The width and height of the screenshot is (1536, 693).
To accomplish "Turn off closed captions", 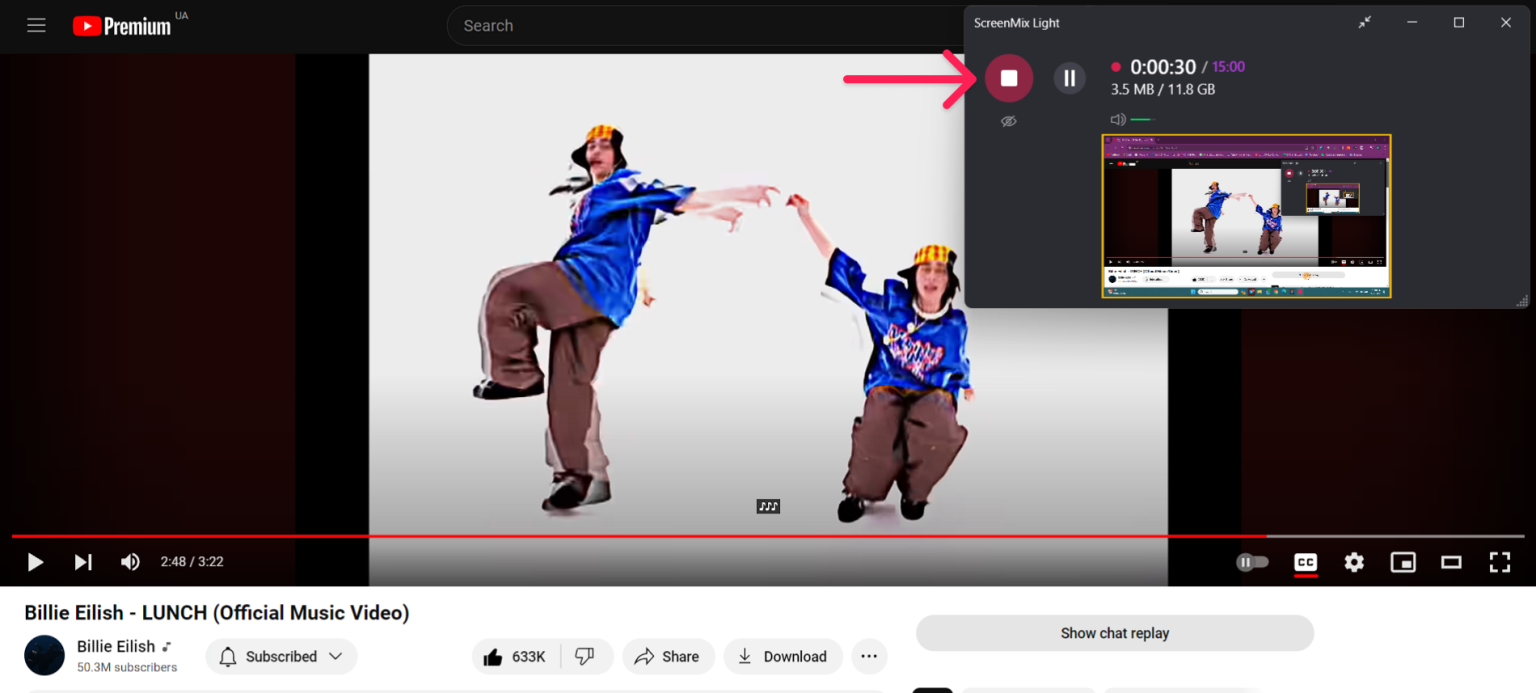I will [1305, 562].
